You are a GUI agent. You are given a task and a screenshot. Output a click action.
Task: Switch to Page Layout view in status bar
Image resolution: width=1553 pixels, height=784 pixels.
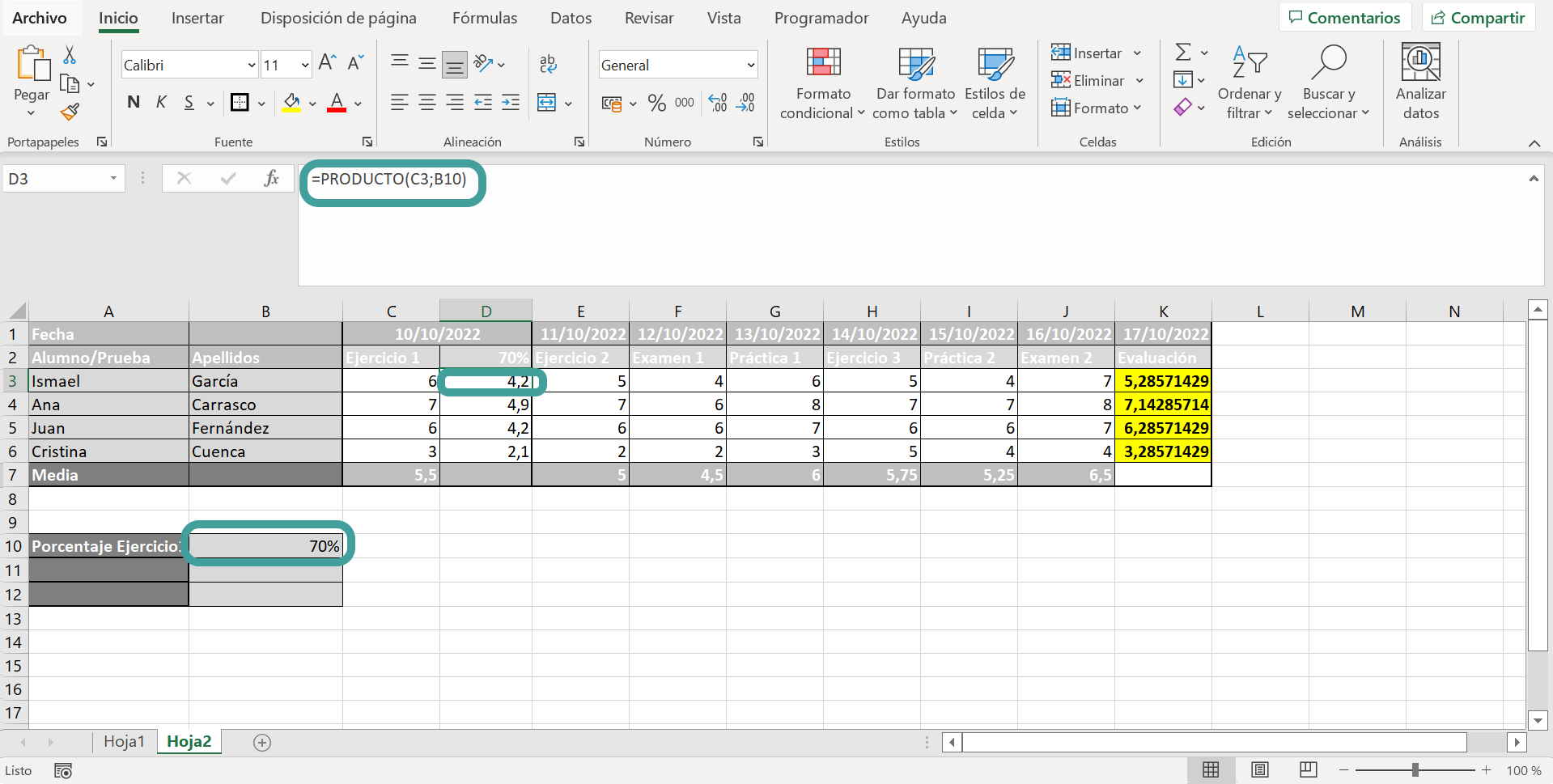pos(1259,769)
